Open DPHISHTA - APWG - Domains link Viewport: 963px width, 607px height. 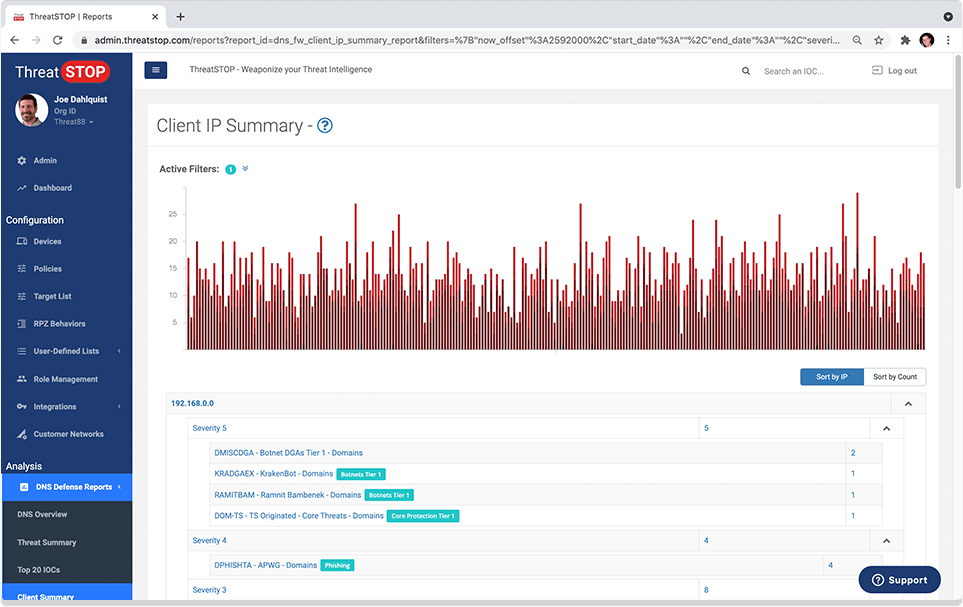[265, 565]
